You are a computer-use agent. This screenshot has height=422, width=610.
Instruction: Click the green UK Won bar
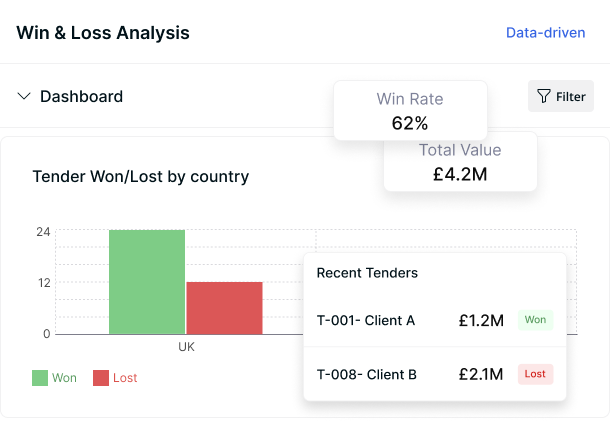(147, 282)
